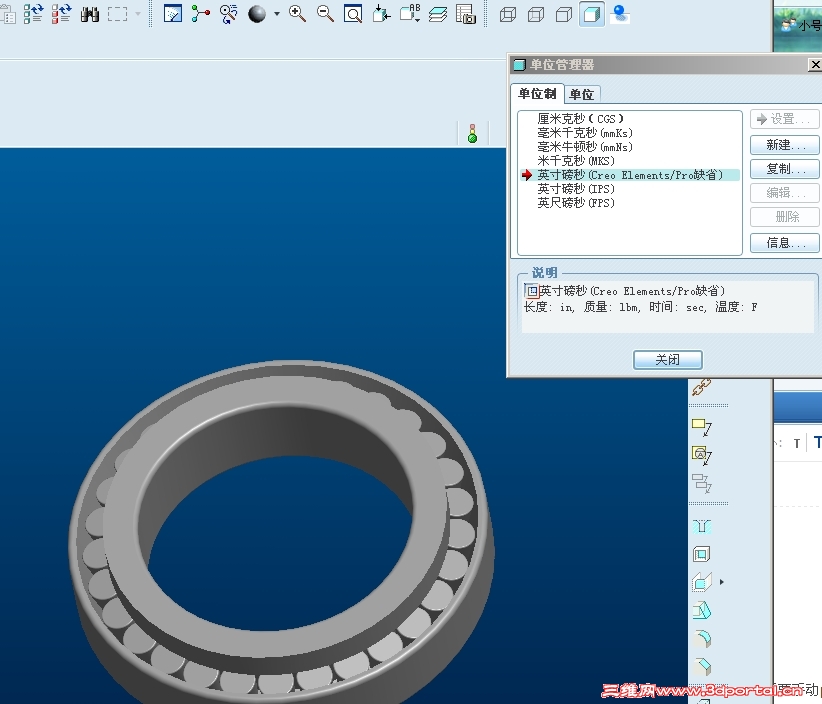This screenshot has height=704, width=822.
Task: Click the Round tool icon
Action: (x=701, y=638)
